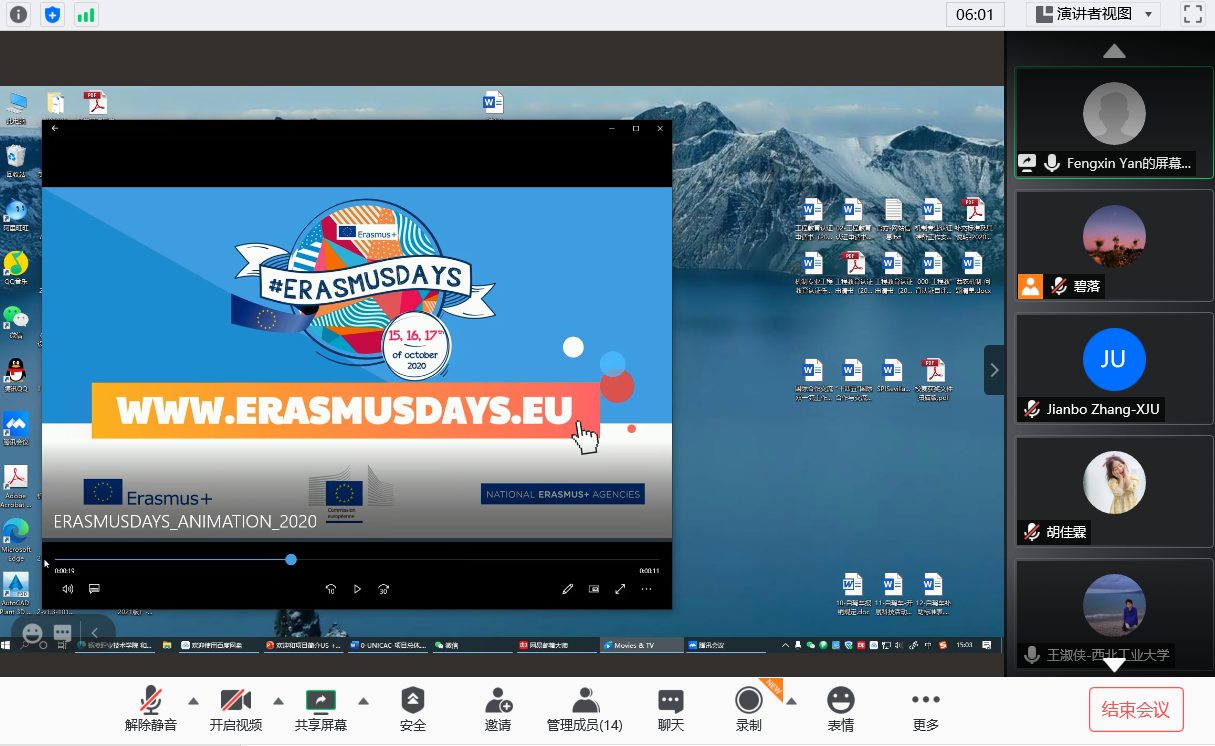Click the 解除静音 microphone icon
Image resolution: width=1215 pixels, height=746 pixels.
151,700
